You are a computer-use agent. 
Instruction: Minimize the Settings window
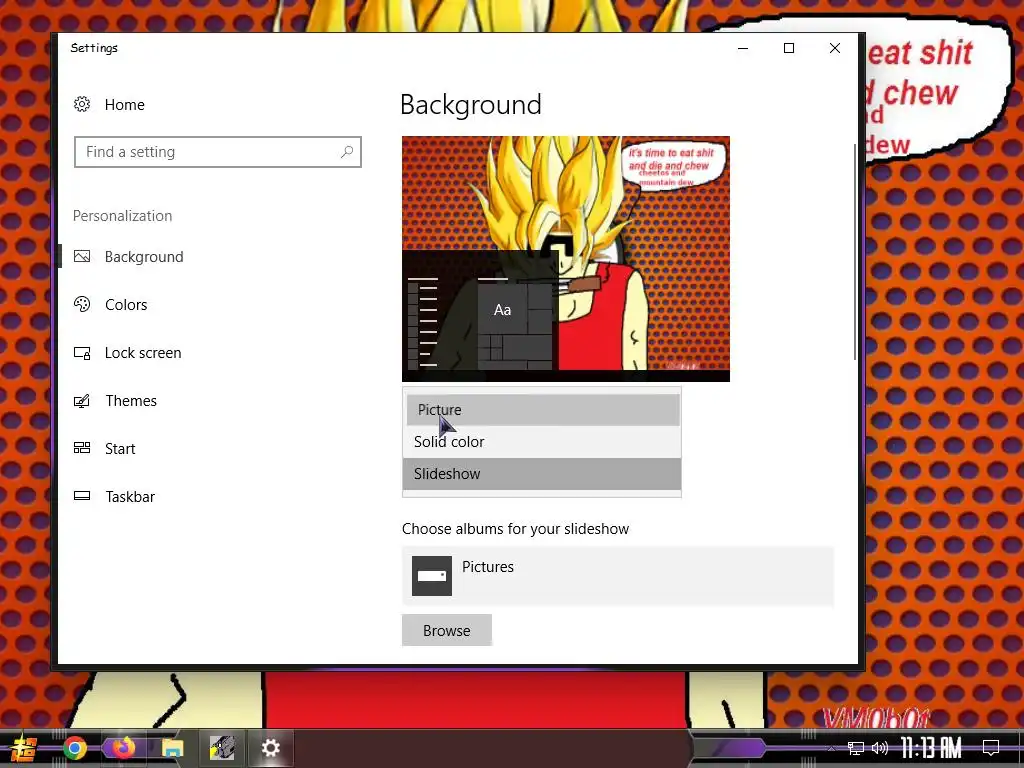pos(743,48)
